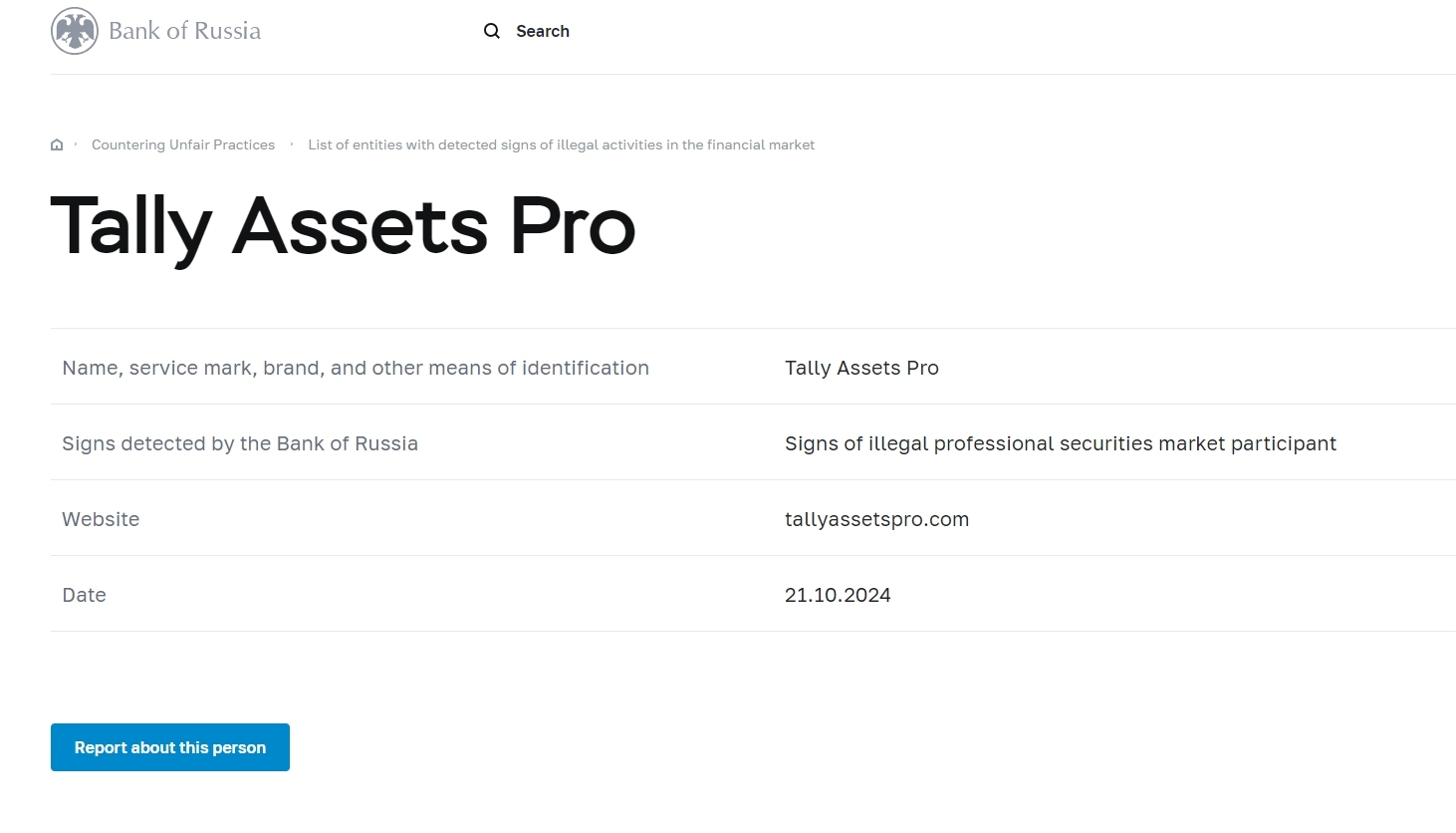Click the Bank of Russia wordmark text
The height and width of the screenshot is (833, 1456).
pyautogui.click(x=184, y=31)
